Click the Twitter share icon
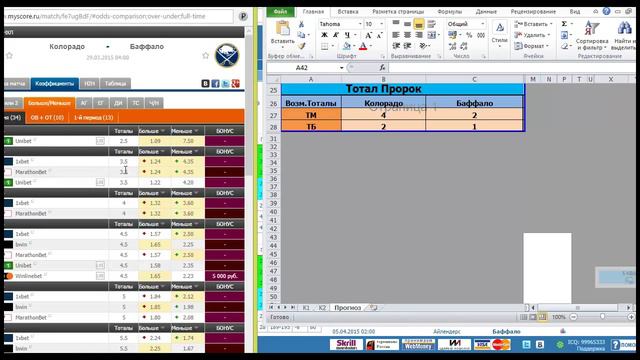 pos(225,84)
